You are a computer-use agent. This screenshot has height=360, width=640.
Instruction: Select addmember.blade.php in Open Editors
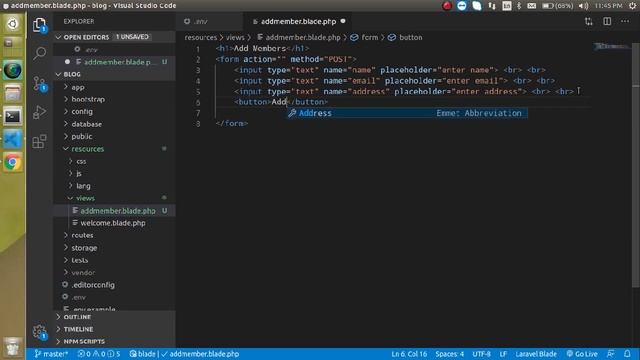click(x=115, y=62)
